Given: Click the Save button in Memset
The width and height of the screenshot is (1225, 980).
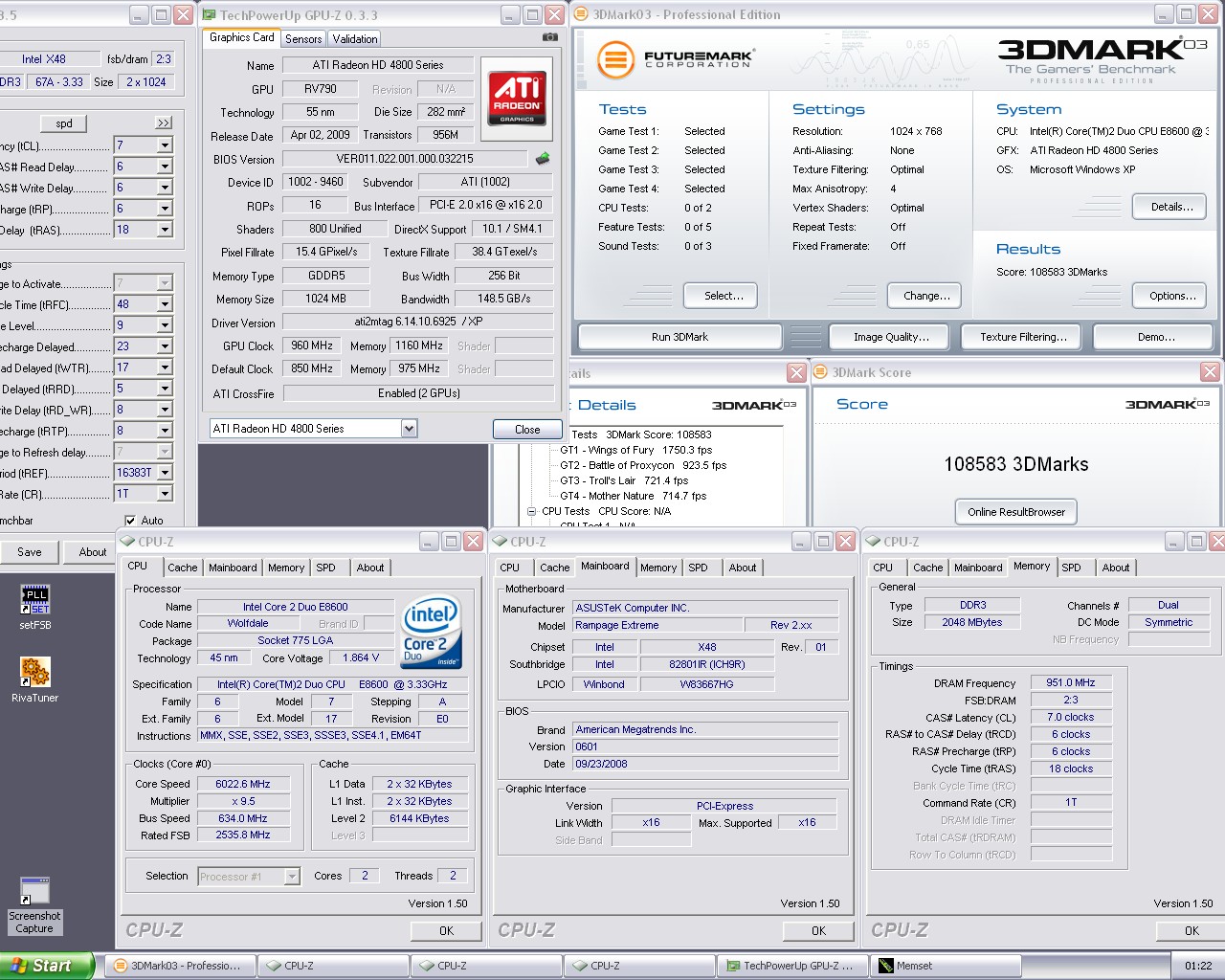Looking at the screenshot, I should (x=30, y=552).
